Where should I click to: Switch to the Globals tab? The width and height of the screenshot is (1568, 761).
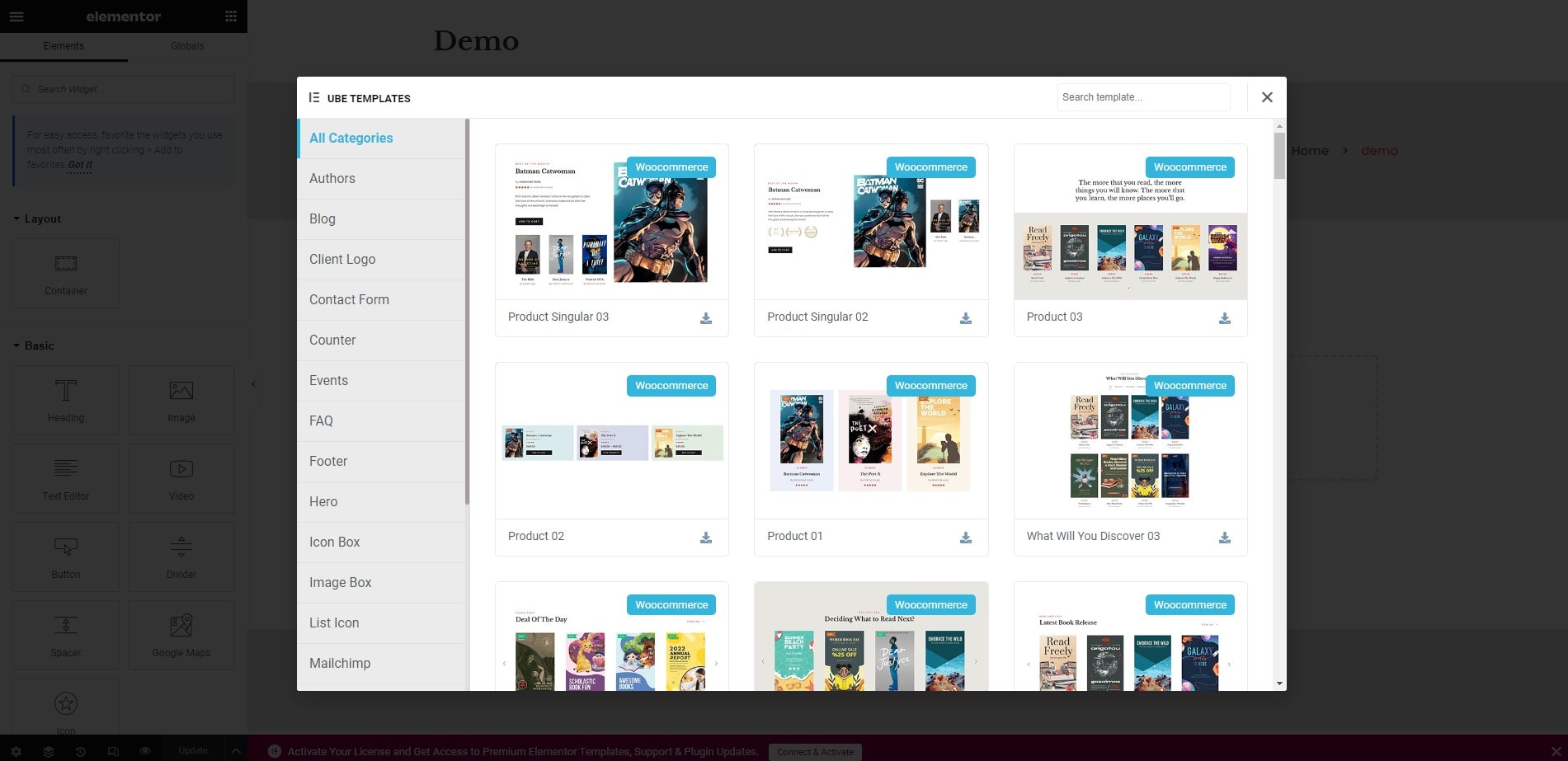[187, 46]
